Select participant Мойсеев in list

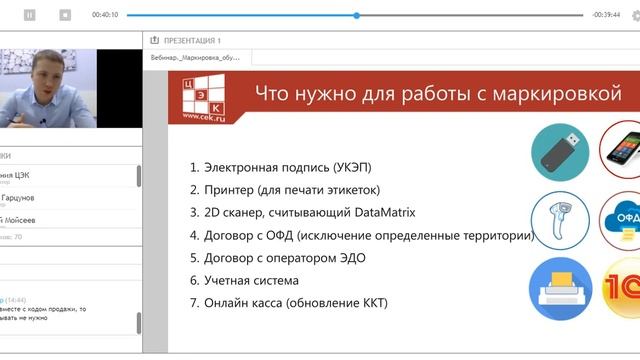tap(68, 221)
